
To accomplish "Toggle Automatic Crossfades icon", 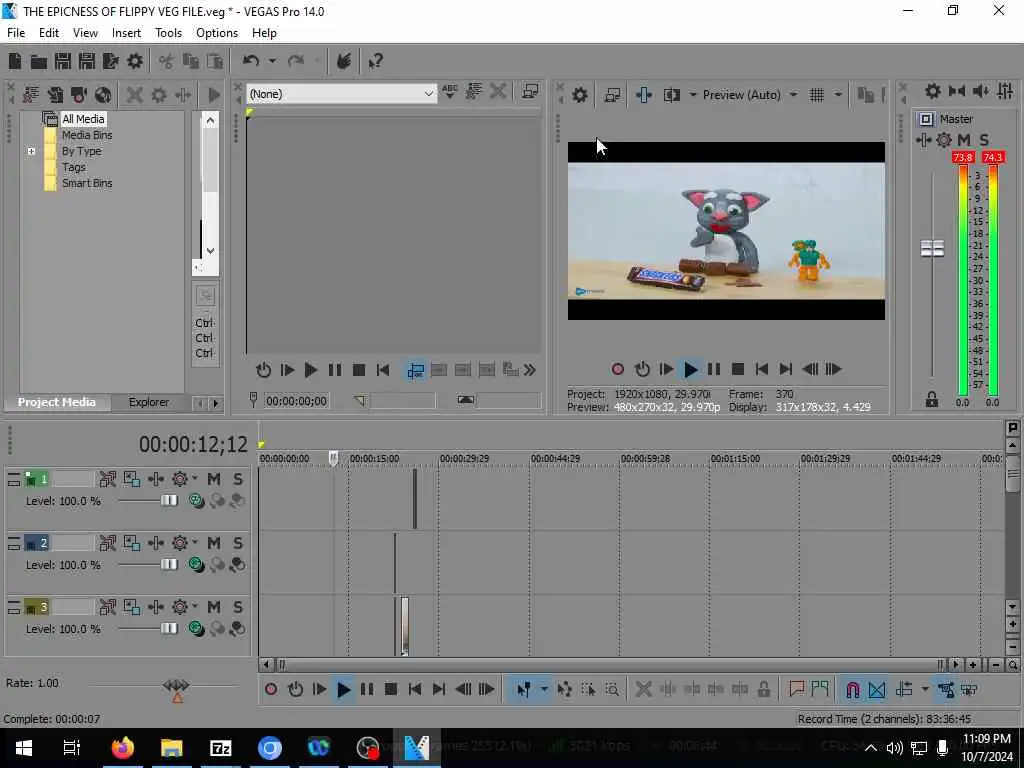I will [877, 690].
